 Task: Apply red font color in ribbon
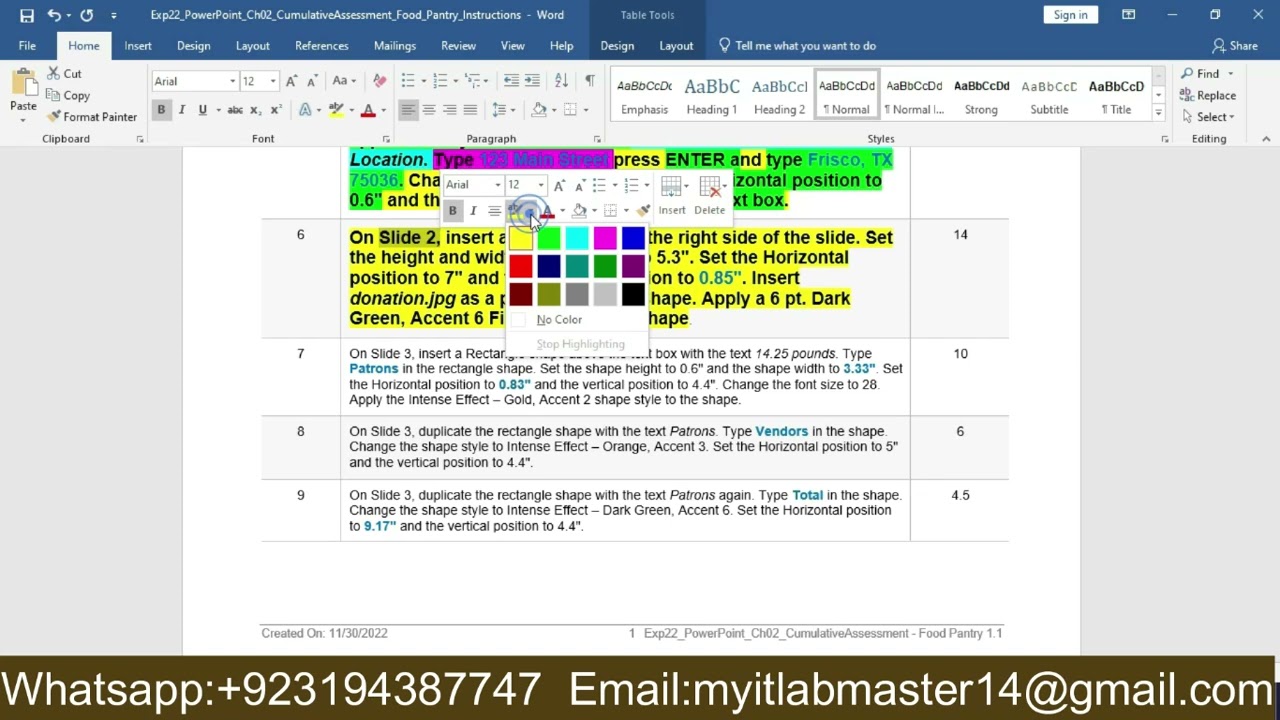pos(368,110)
